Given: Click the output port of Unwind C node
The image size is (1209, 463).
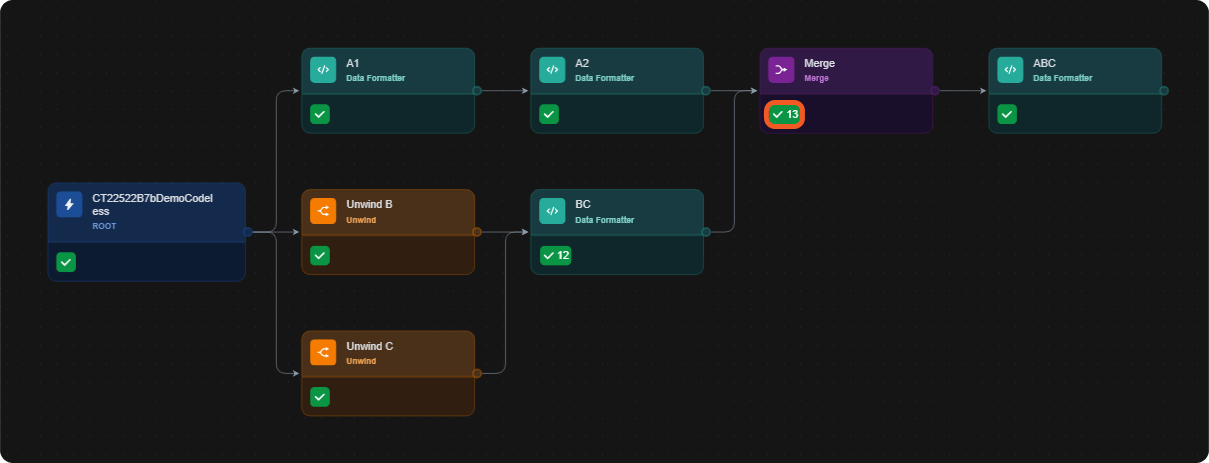Looking at the screenshot, I should click(x=477, y=373).
